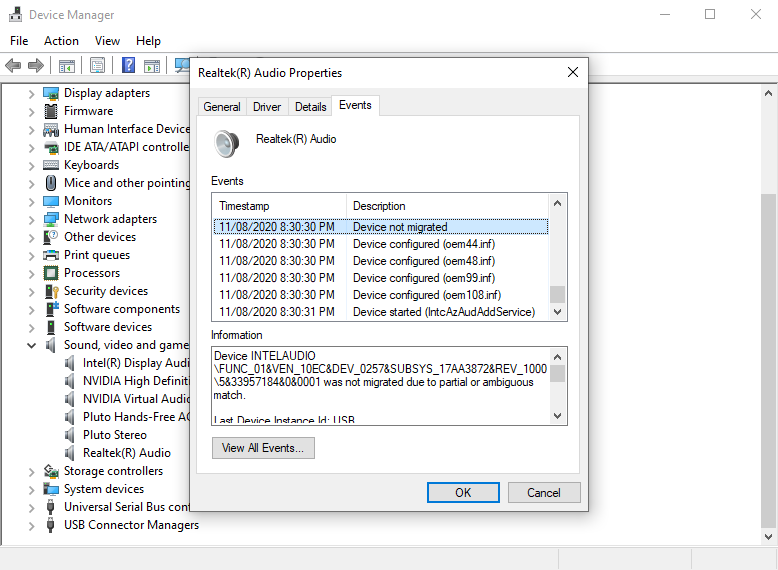Expand the Storage controllers node
The image size is (778, 570).
coord(31,472)
